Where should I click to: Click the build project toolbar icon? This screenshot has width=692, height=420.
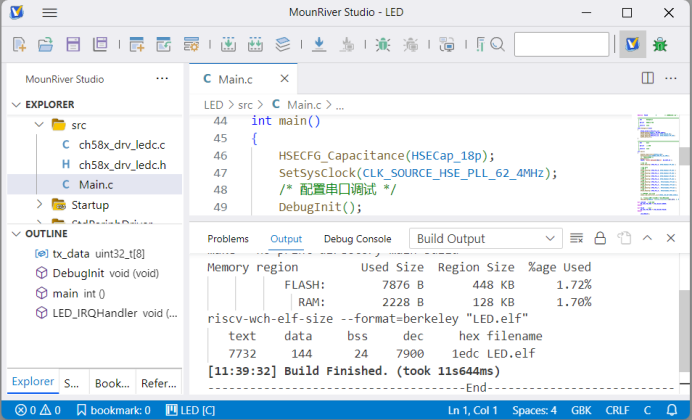pyautogui.click(x=228, y=44)
